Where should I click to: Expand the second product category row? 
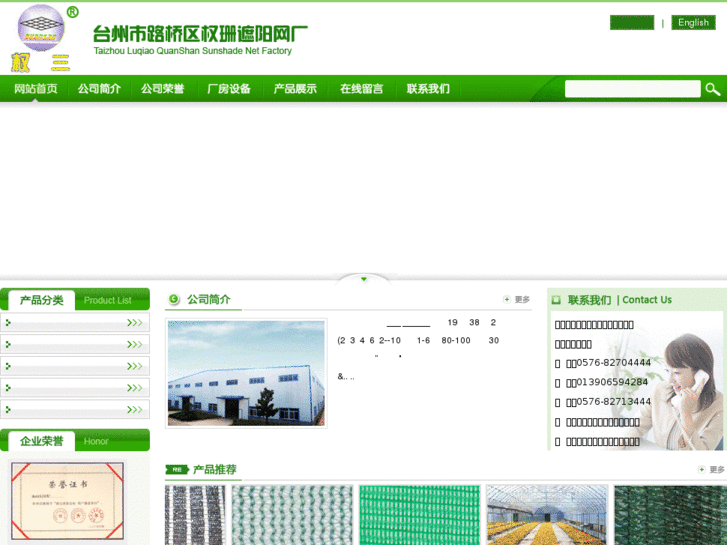pyautogui.click(x=75, y=344)
